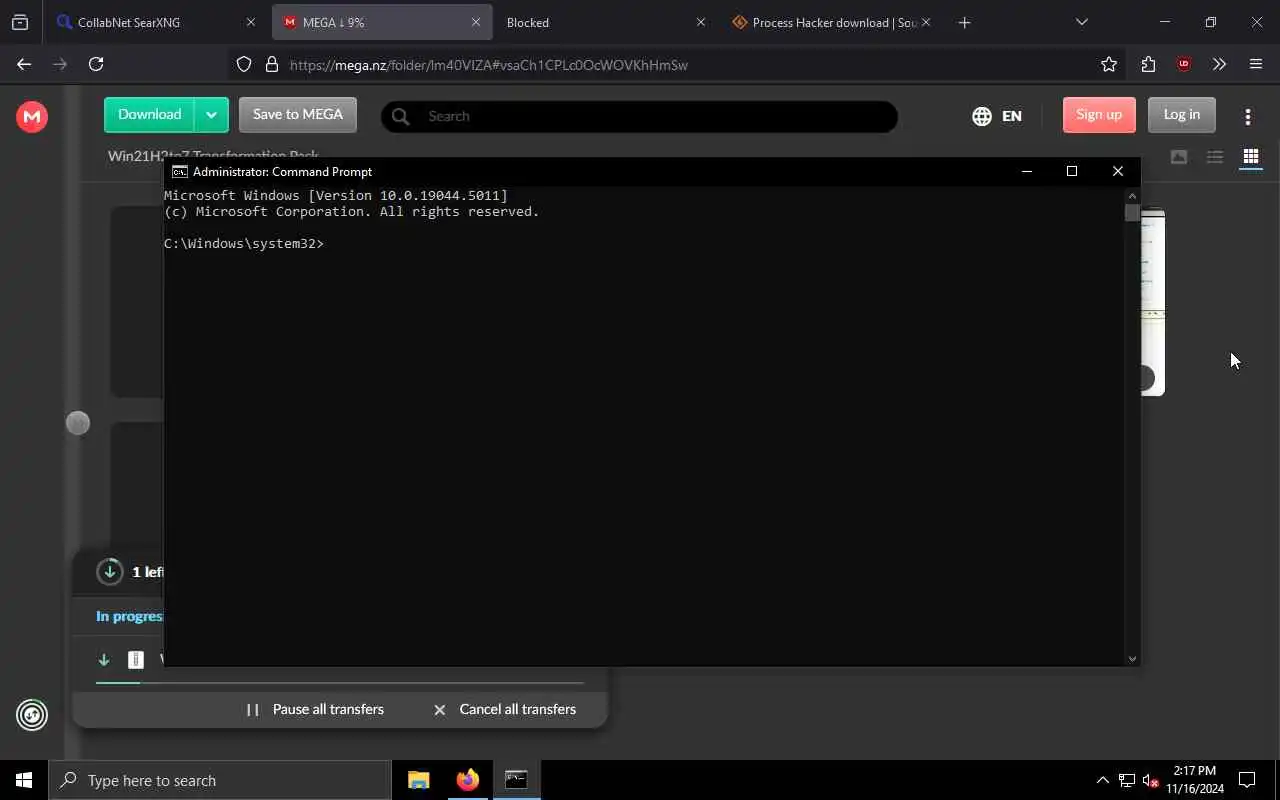Click the taskbar Type here to search box

click(x=220, y=780)
